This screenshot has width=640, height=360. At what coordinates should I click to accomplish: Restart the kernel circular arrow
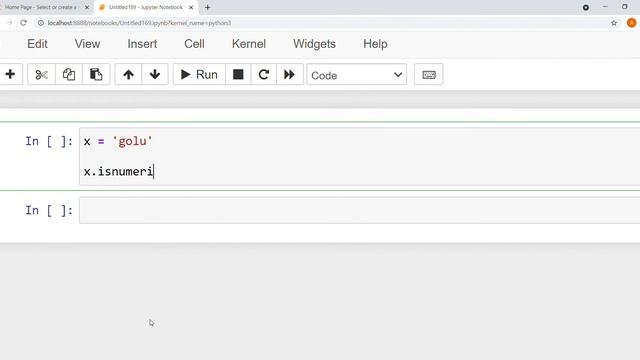(x=264, y=74)
